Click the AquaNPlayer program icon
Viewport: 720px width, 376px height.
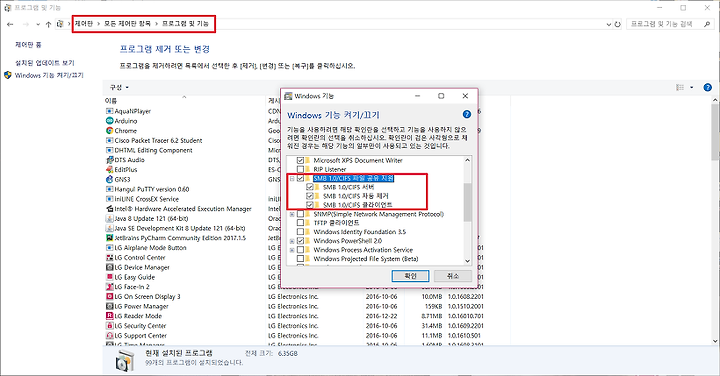[x=109, y=111]
